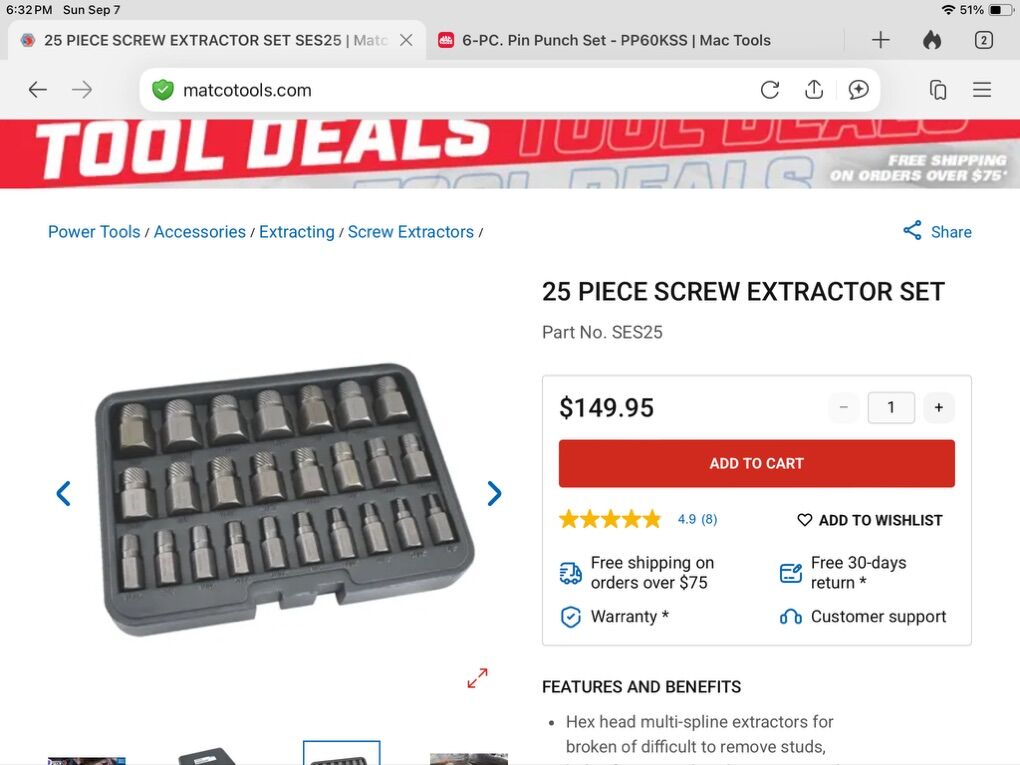Open the Screw Extractors breadcrumb link
Viewport: 1020px width, 765px height.
click(x=410, y=232)
